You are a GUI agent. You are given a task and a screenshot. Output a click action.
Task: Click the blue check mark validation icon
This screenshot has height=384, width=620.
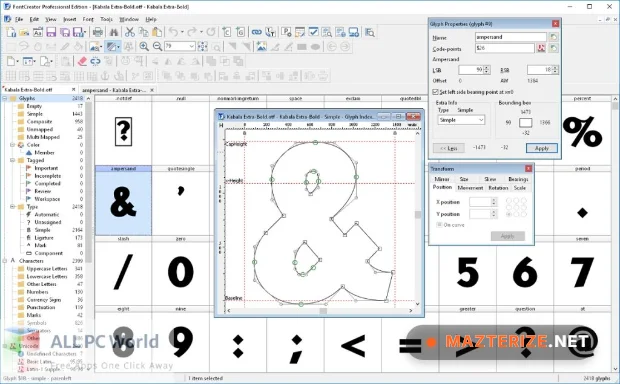[314, 32]
